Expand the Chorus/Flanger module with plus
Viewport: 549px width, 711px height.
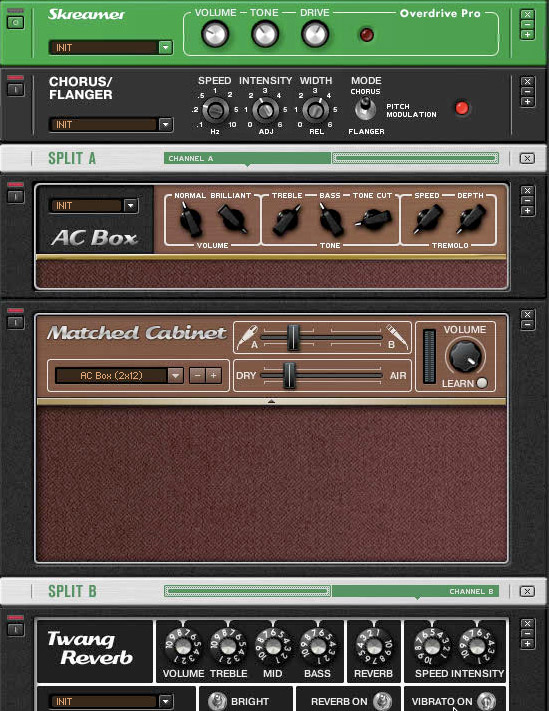point(527,102)
